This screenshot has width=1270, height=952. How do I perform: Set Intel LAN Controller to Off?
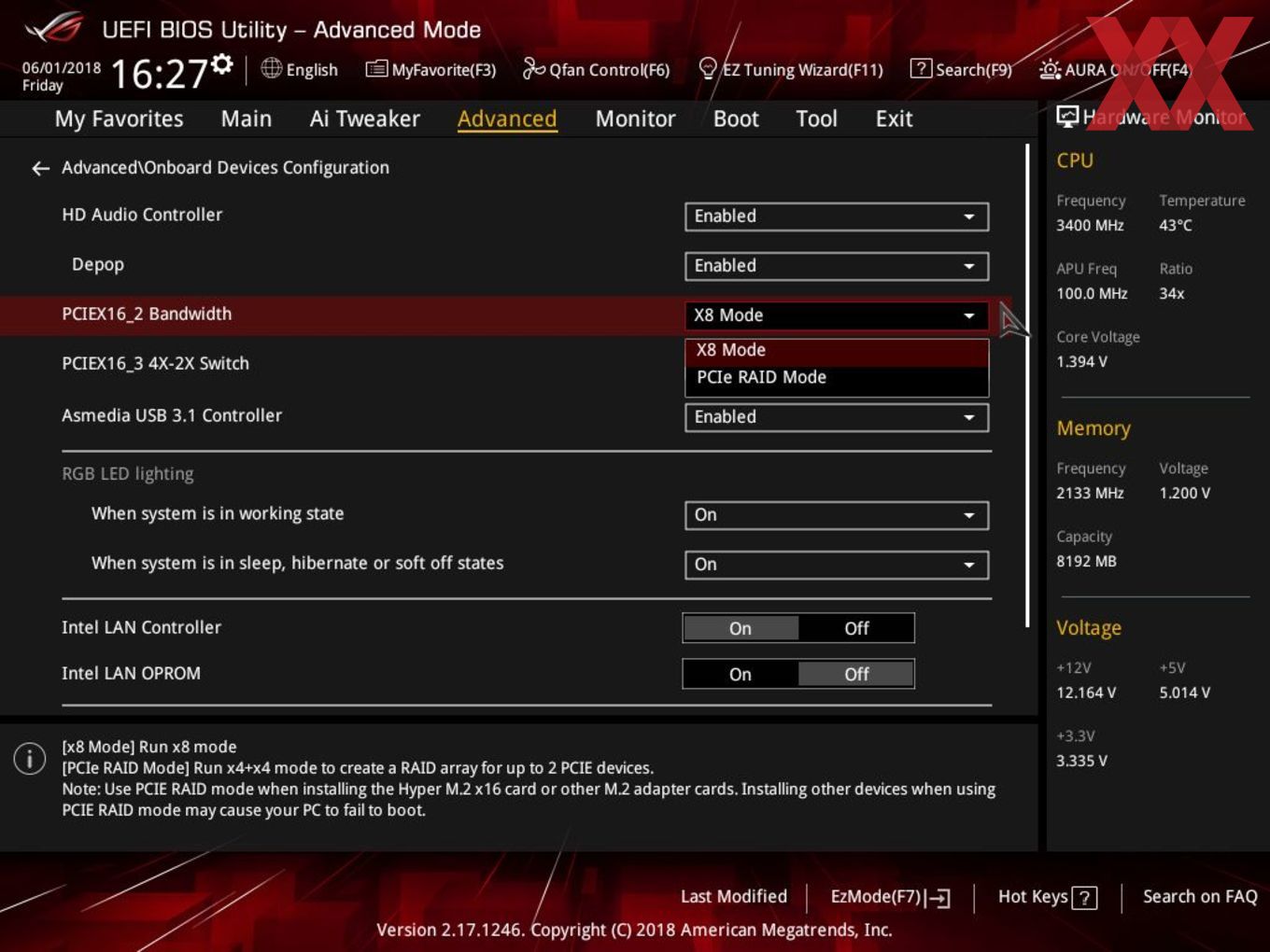coord(856,629)
